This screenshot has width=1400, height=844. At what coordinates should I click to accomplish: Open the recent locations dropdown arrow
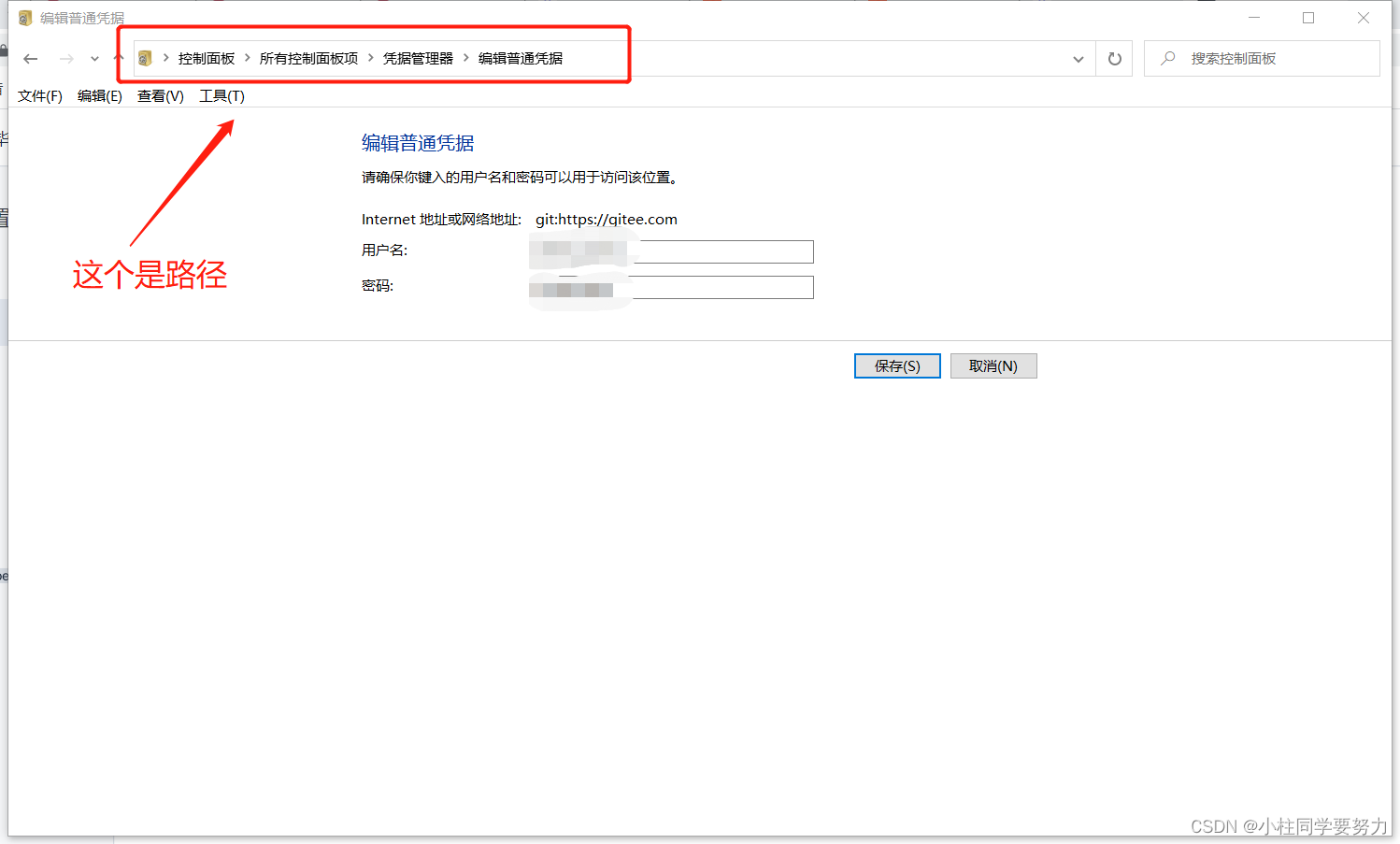[x=94, y=59]
